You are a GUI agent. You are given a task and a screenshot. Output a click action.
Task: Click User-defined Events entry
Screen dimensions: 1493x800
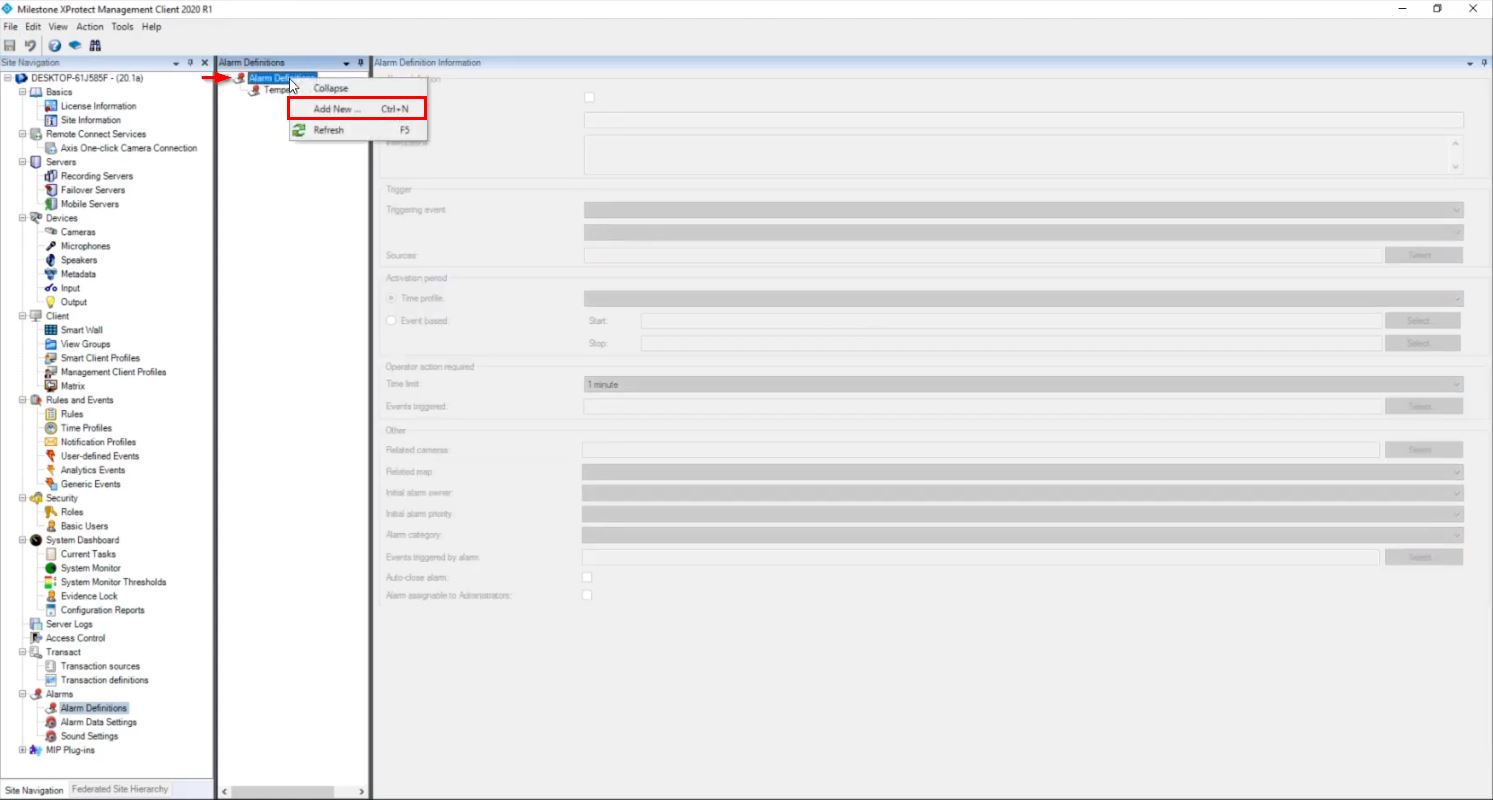[100, 456]
